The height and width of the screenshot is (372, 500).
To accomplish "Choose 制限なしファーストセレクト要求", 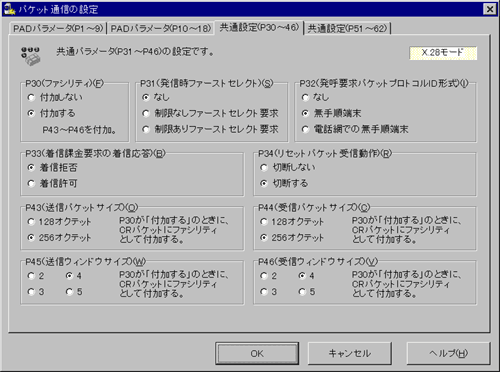I will [210, 113].
